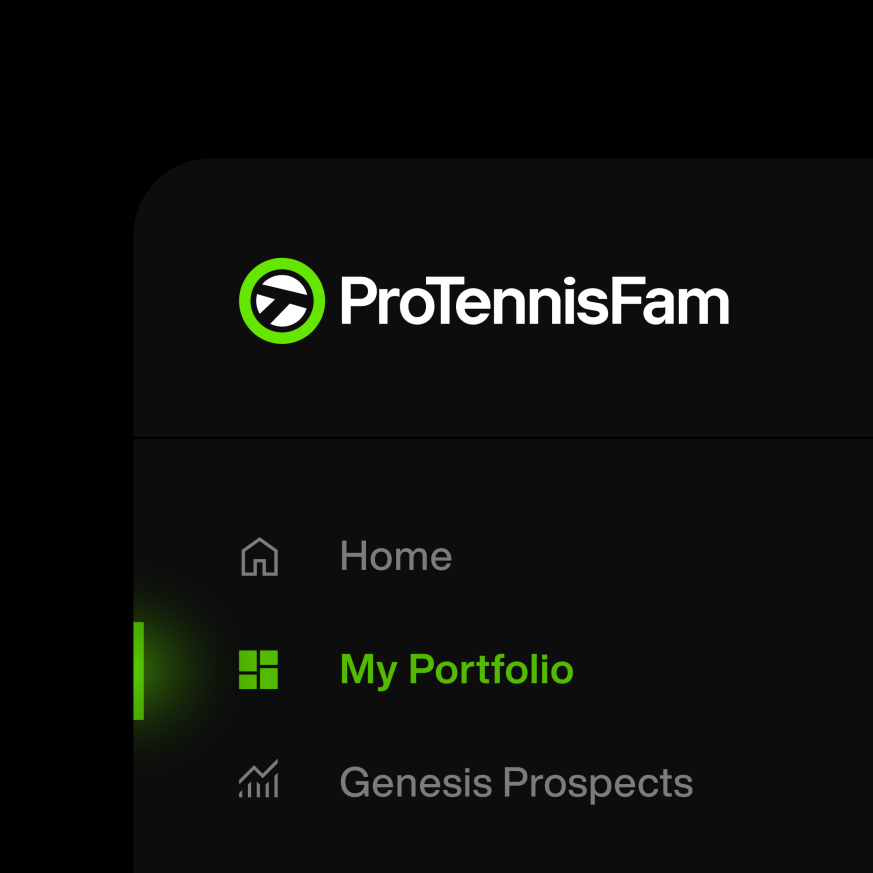Click the rising bar graph icon
Screen dimensions: 873x873
pos(259,780)
